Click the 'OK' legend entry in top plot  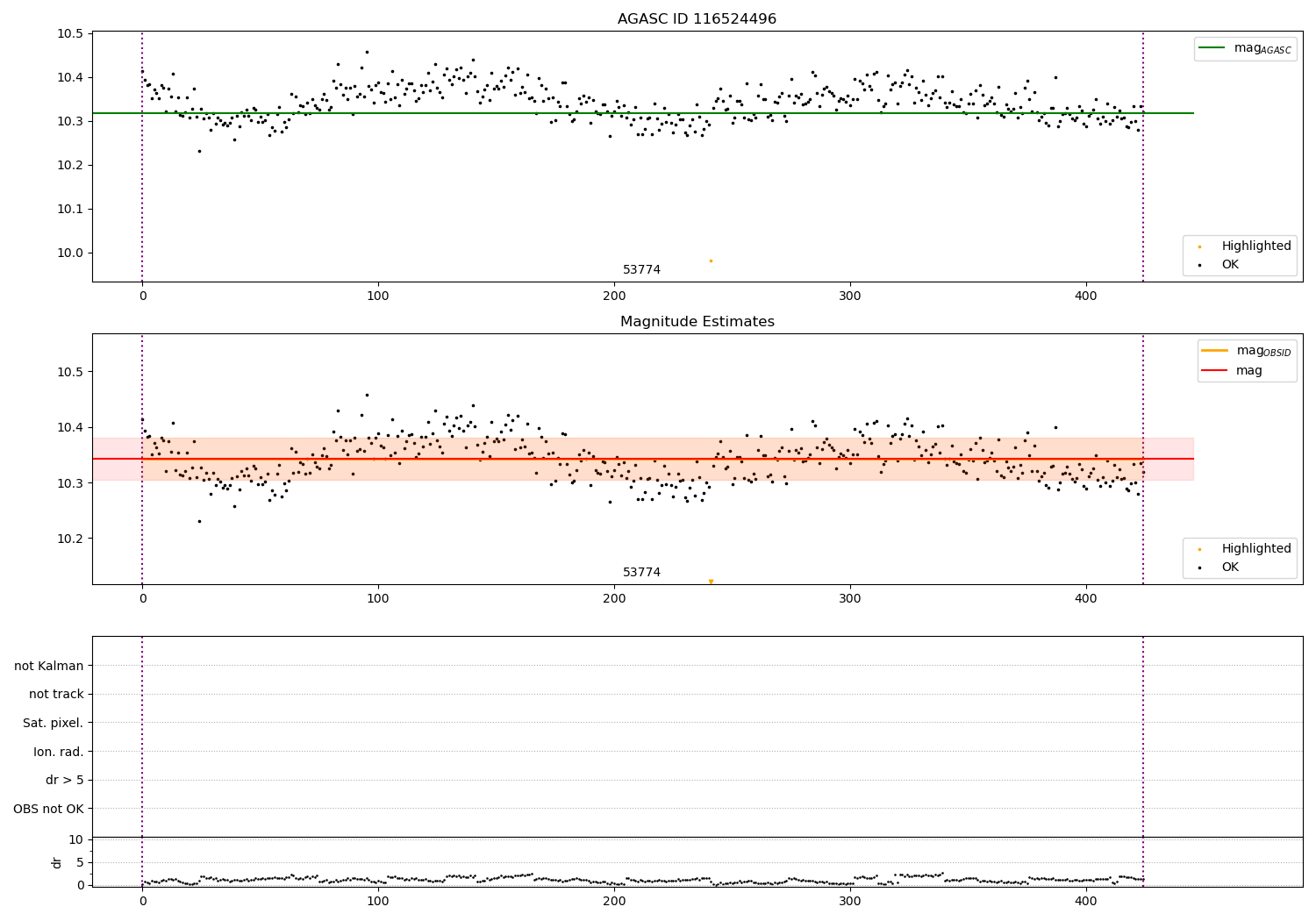(1219, 264)
